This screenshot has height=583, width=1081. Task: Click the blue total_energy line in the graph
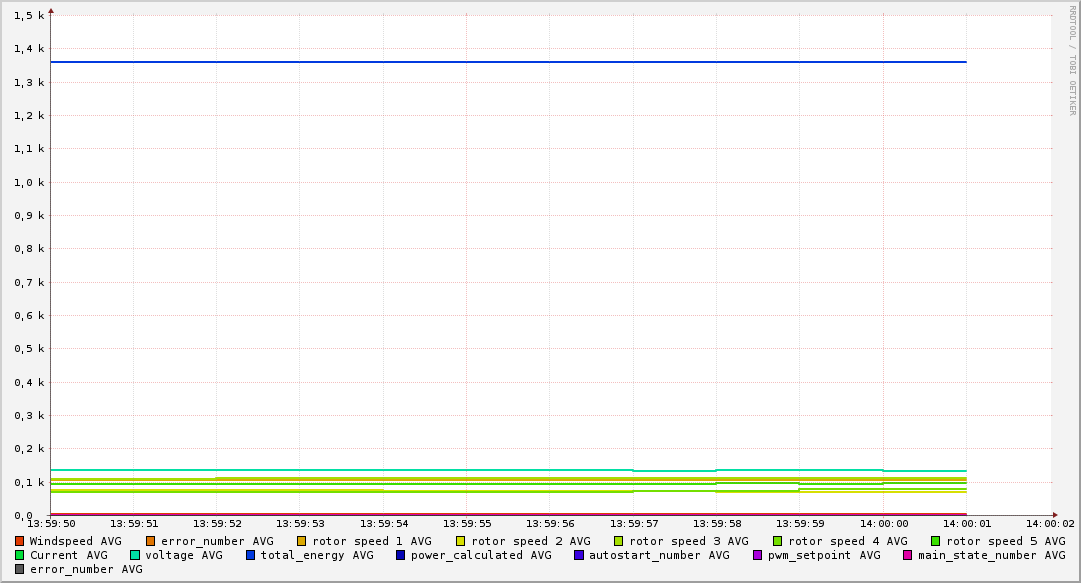pyautogui.click(x=500, y=62)
